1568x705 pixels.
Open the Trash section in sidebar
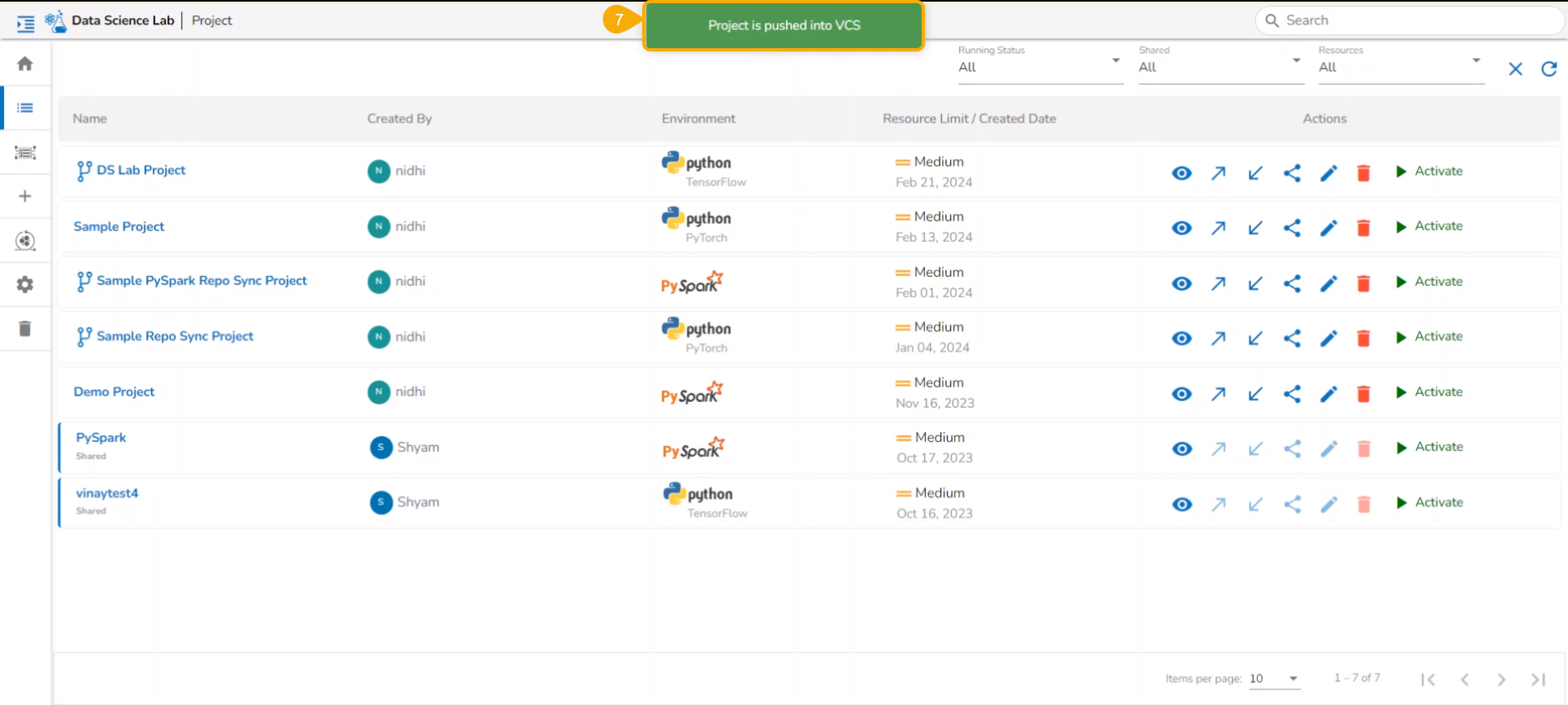click(x=25, y=328)
